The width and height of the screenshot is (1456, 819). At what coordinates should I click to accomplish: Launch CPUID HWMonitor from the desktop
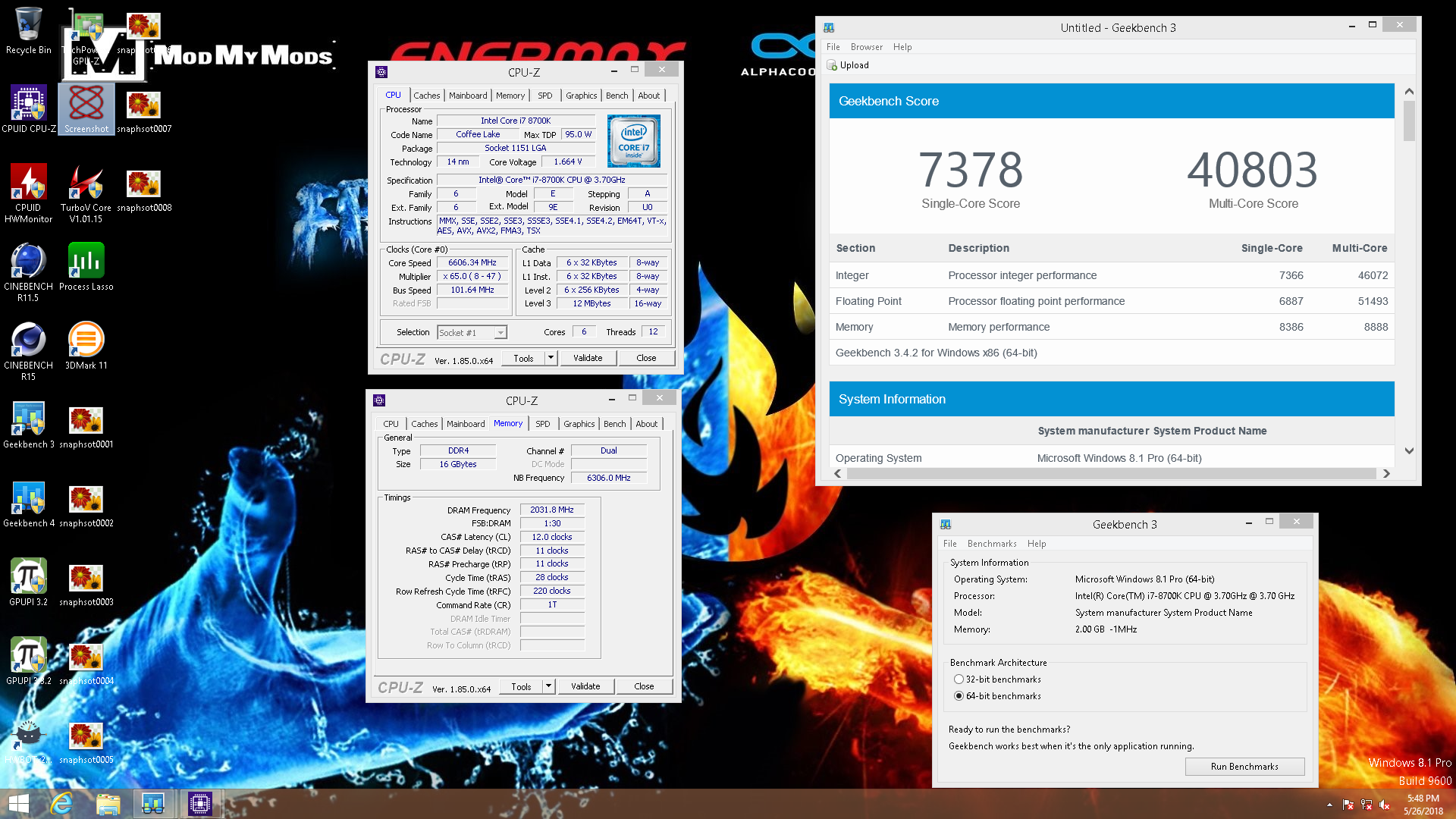28,193
